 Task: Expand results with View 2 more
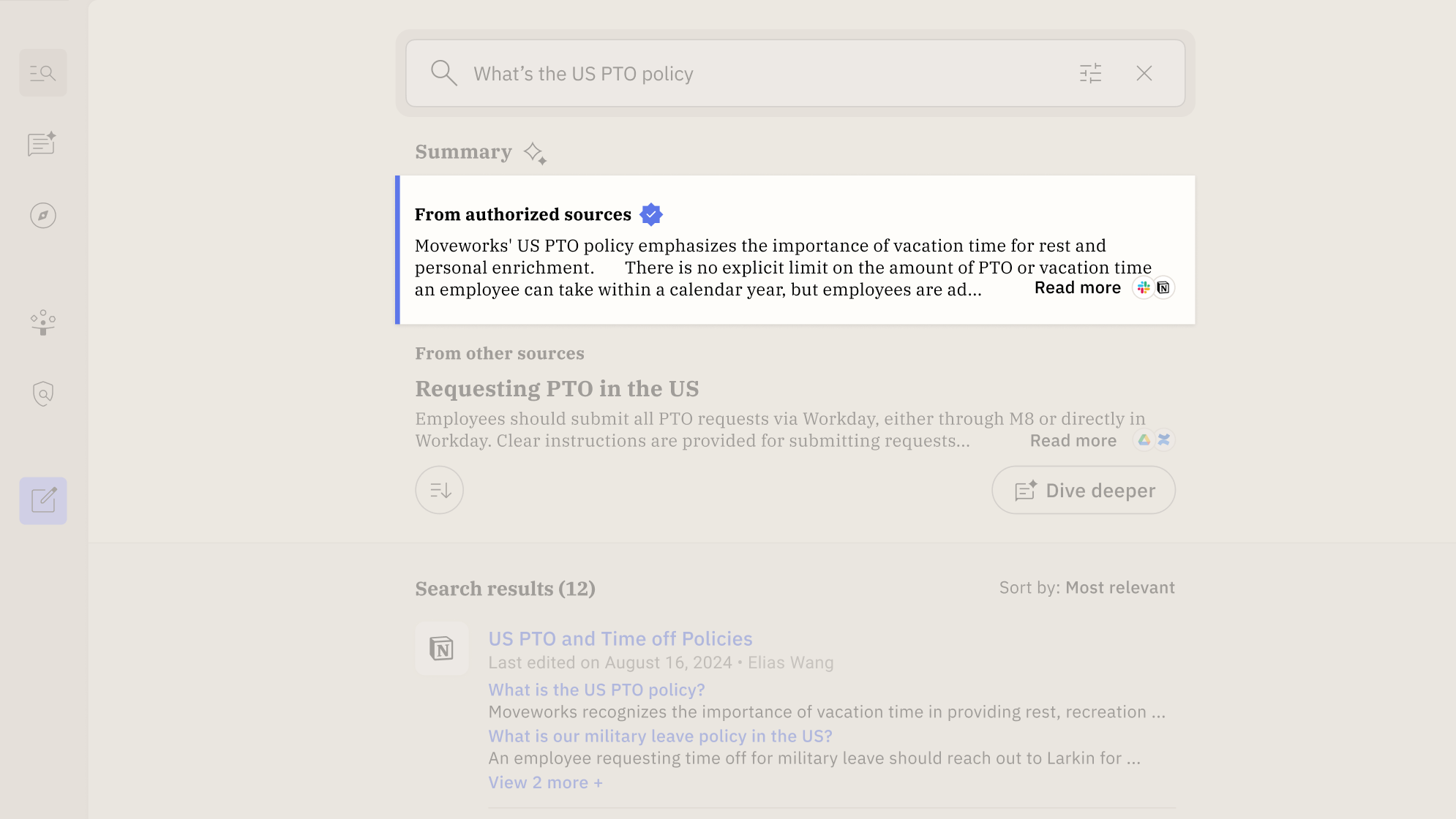545,782
